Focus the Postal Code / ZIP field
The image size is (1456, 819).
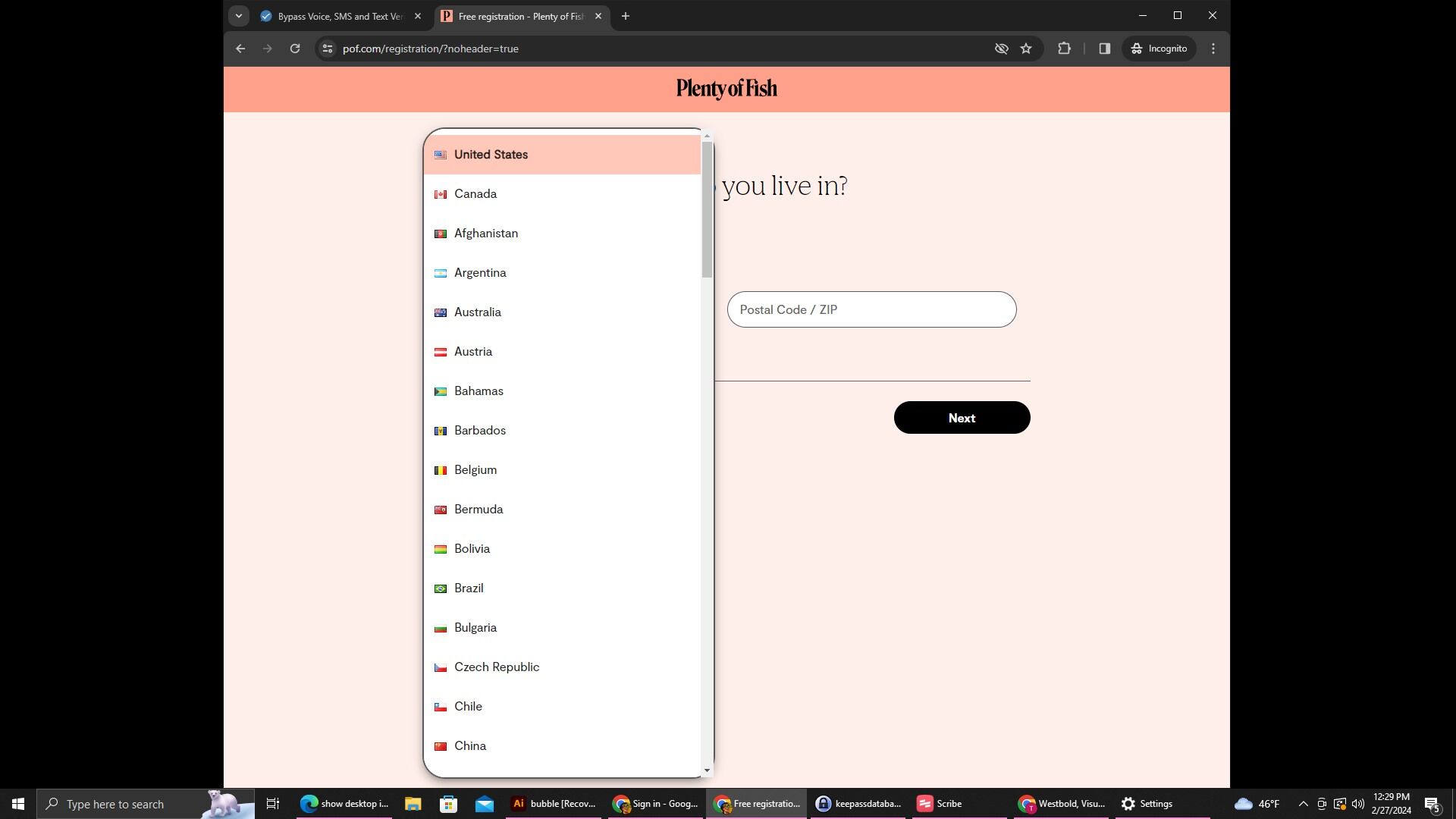(871, 309)
